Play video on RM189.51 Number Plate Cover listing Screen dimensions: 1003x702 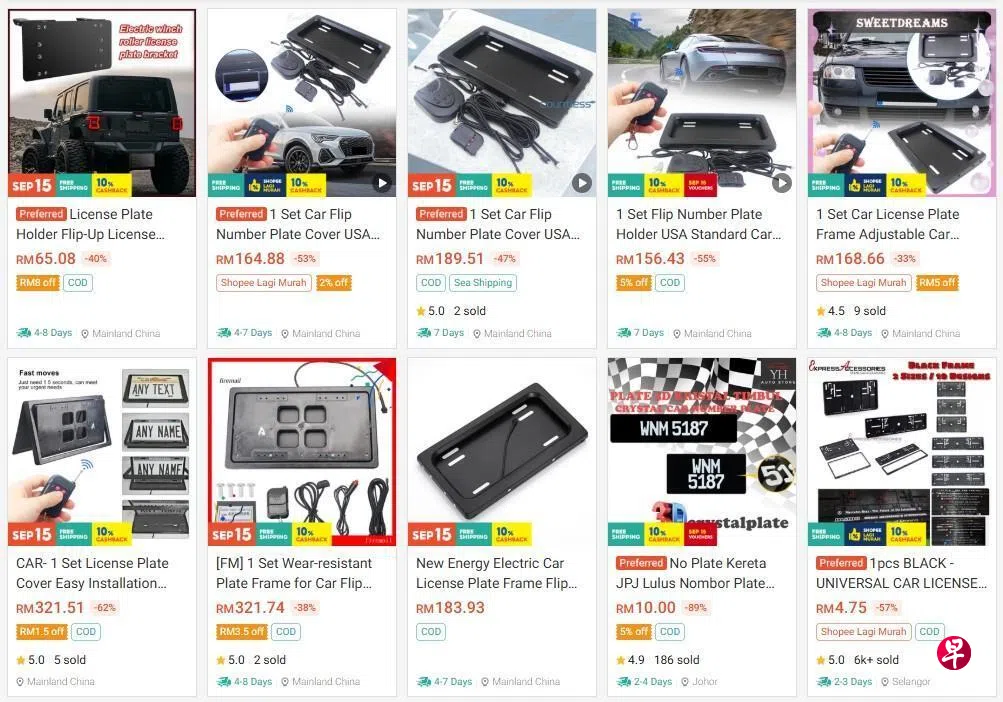(x=581, y=183)
